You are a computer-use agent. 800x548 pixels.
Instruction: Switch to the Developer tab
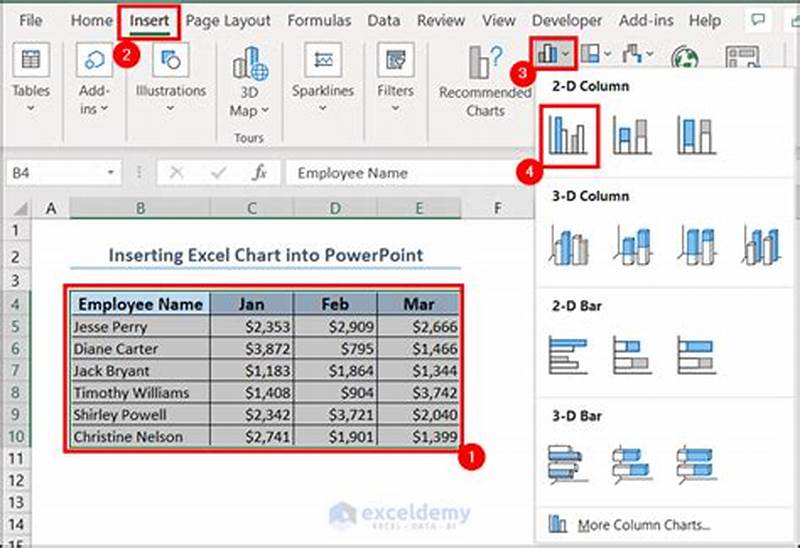coord(567,20)
